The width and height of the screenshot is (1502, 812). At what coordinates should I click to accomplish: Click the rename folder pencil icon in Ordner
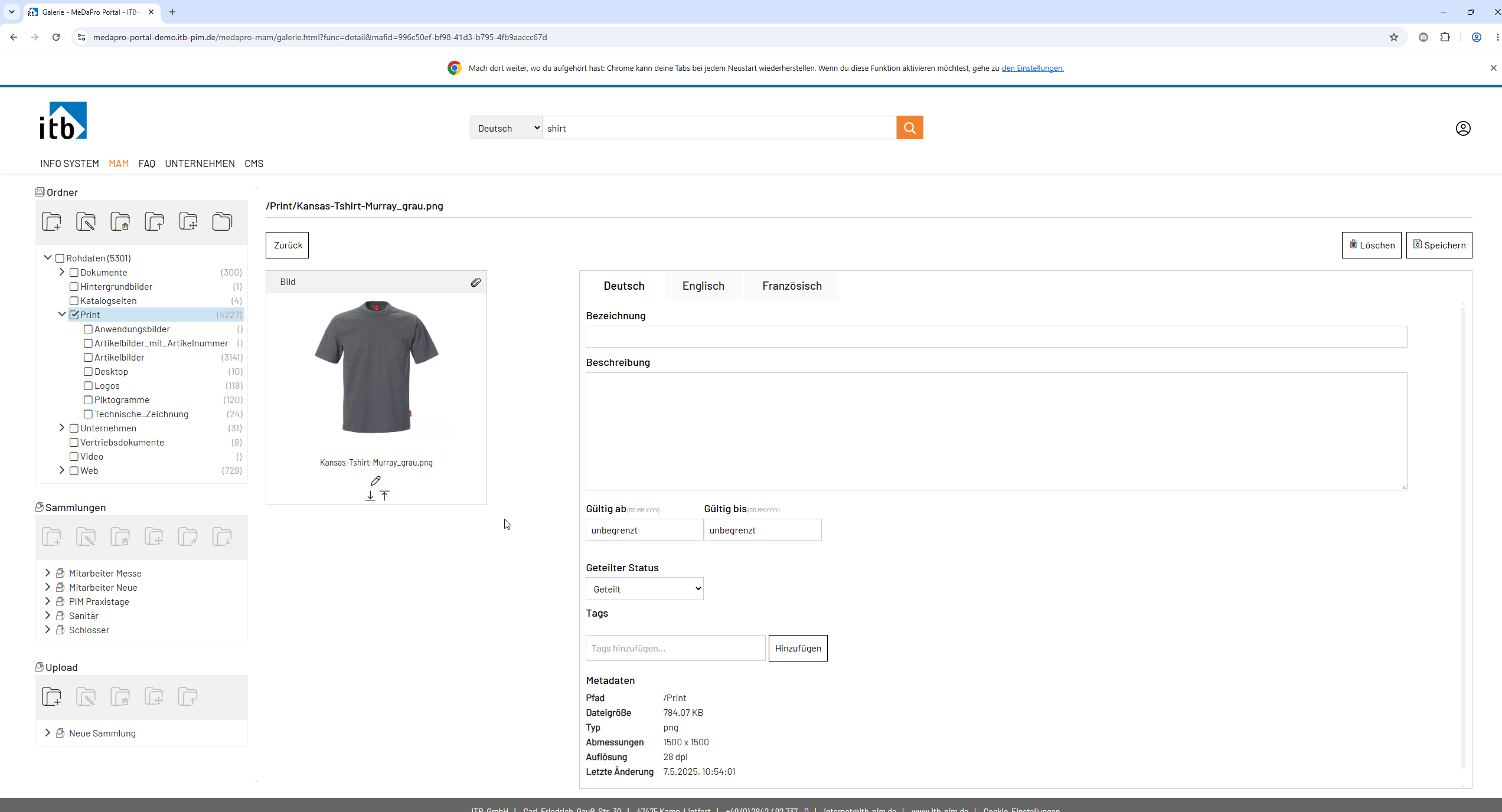pos(86,222)
